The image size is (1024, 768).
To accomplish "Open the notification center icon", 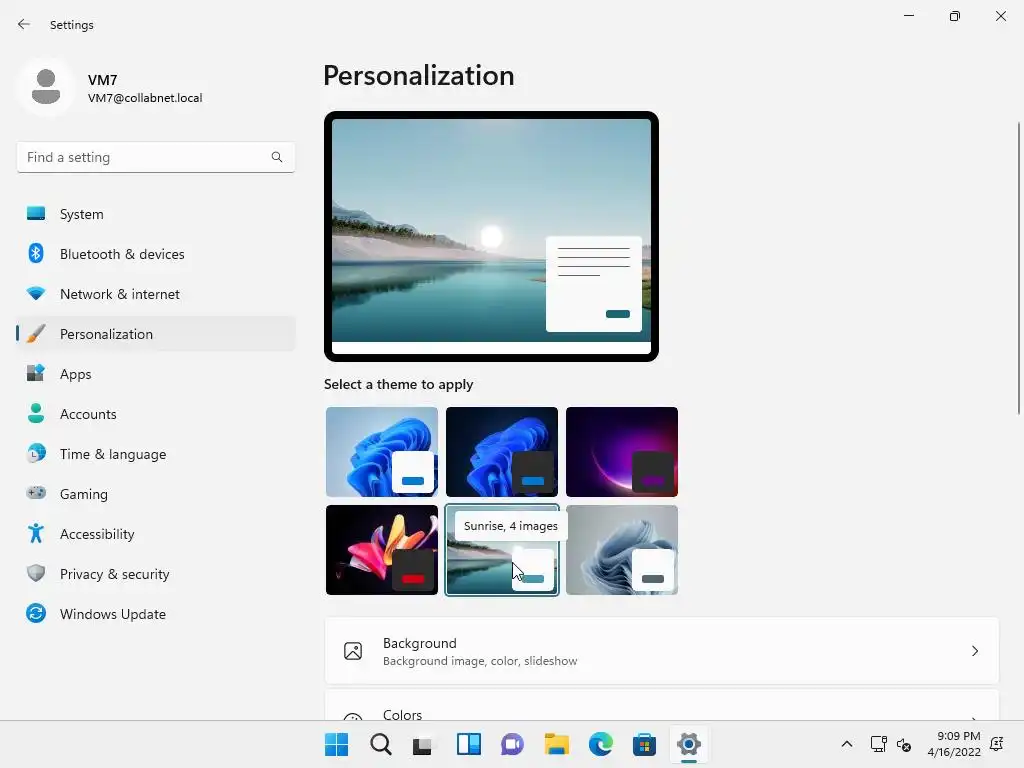I will point(997,744).
